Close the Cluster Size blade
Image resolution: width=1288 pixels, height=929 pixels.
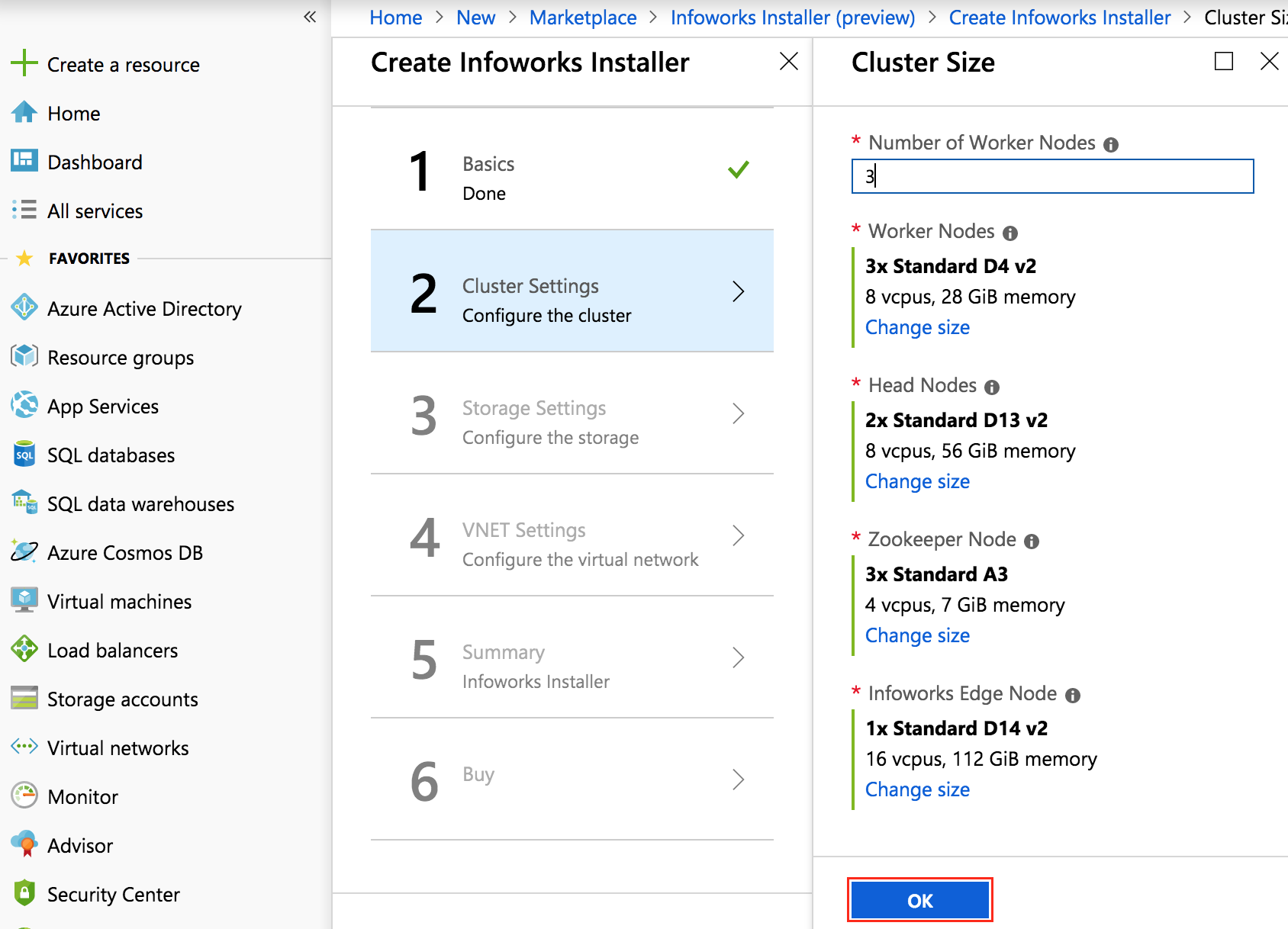tap(1270, 61)
